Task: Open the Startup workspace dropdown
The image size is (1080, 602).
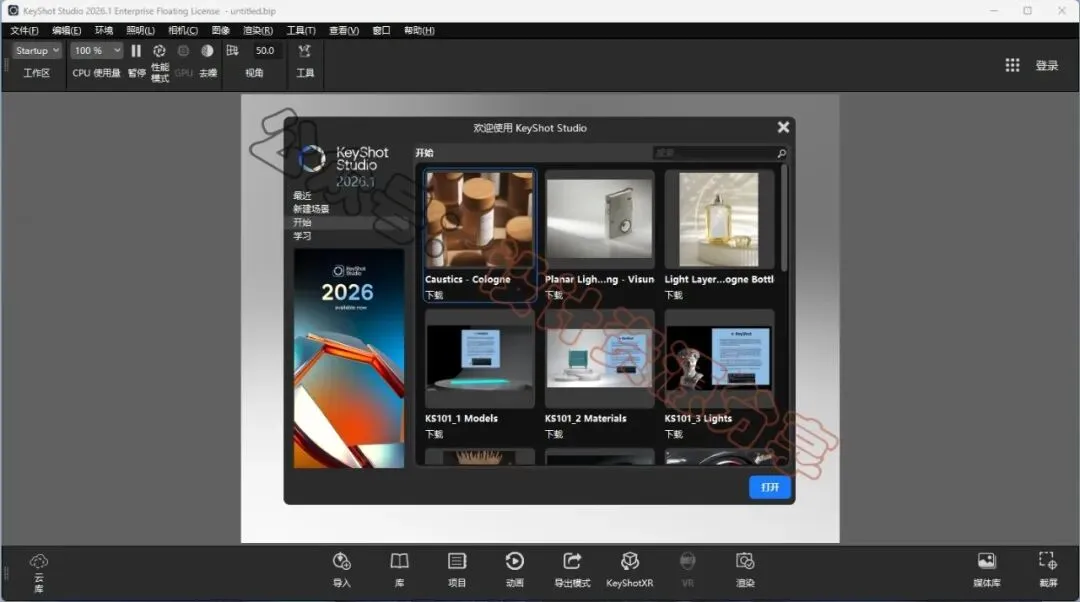Action: click(x=37, y=50)
